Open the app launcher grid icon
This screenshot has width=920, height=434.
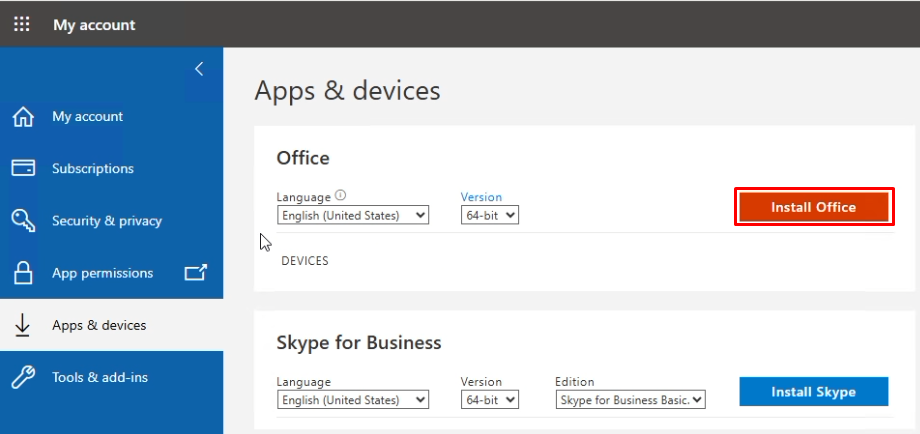coord(22,25)
